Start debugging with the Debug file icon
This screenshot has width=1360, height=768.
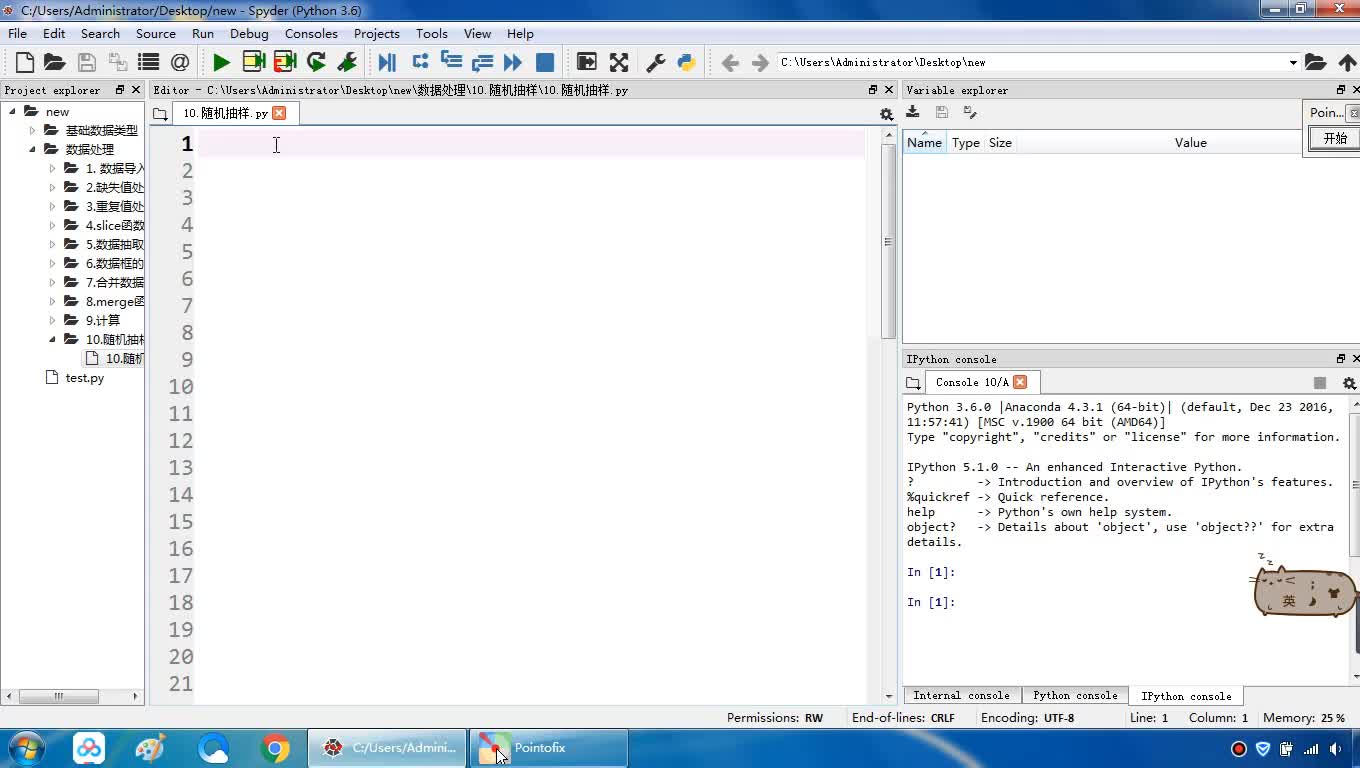pyautogui.click(x=387, y=62)
